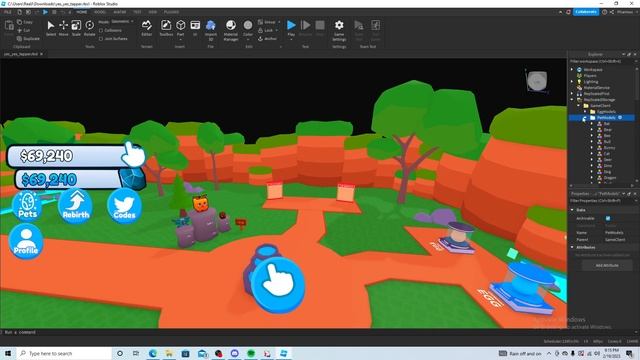This screenshot has height=360, width=640.
Task: Open the Mode Geometric dropdown
Action: click(x=122, y=22)
